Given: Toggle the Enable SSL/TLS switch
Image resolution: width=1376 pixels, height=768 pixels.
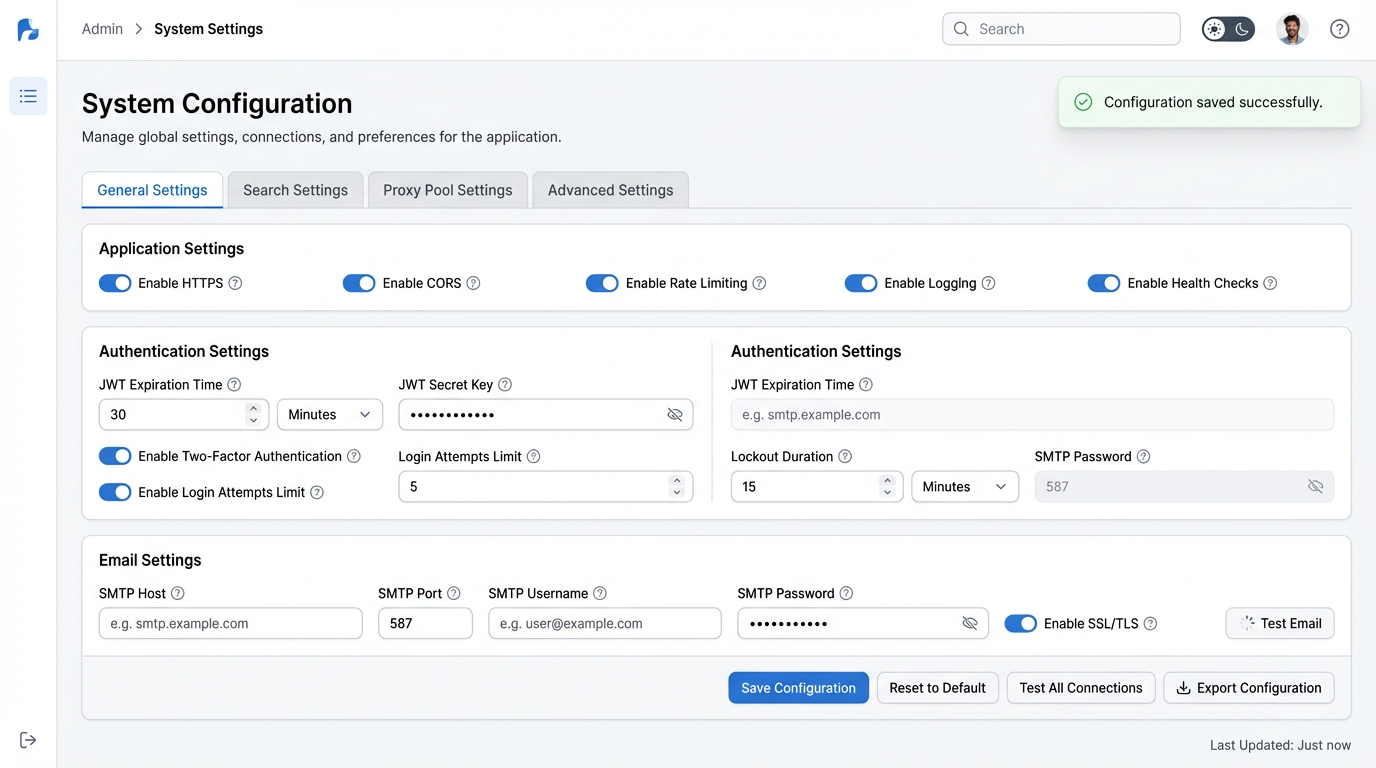Looking at the screenshot, I should pyautogui.click(x=1020, y=623).
